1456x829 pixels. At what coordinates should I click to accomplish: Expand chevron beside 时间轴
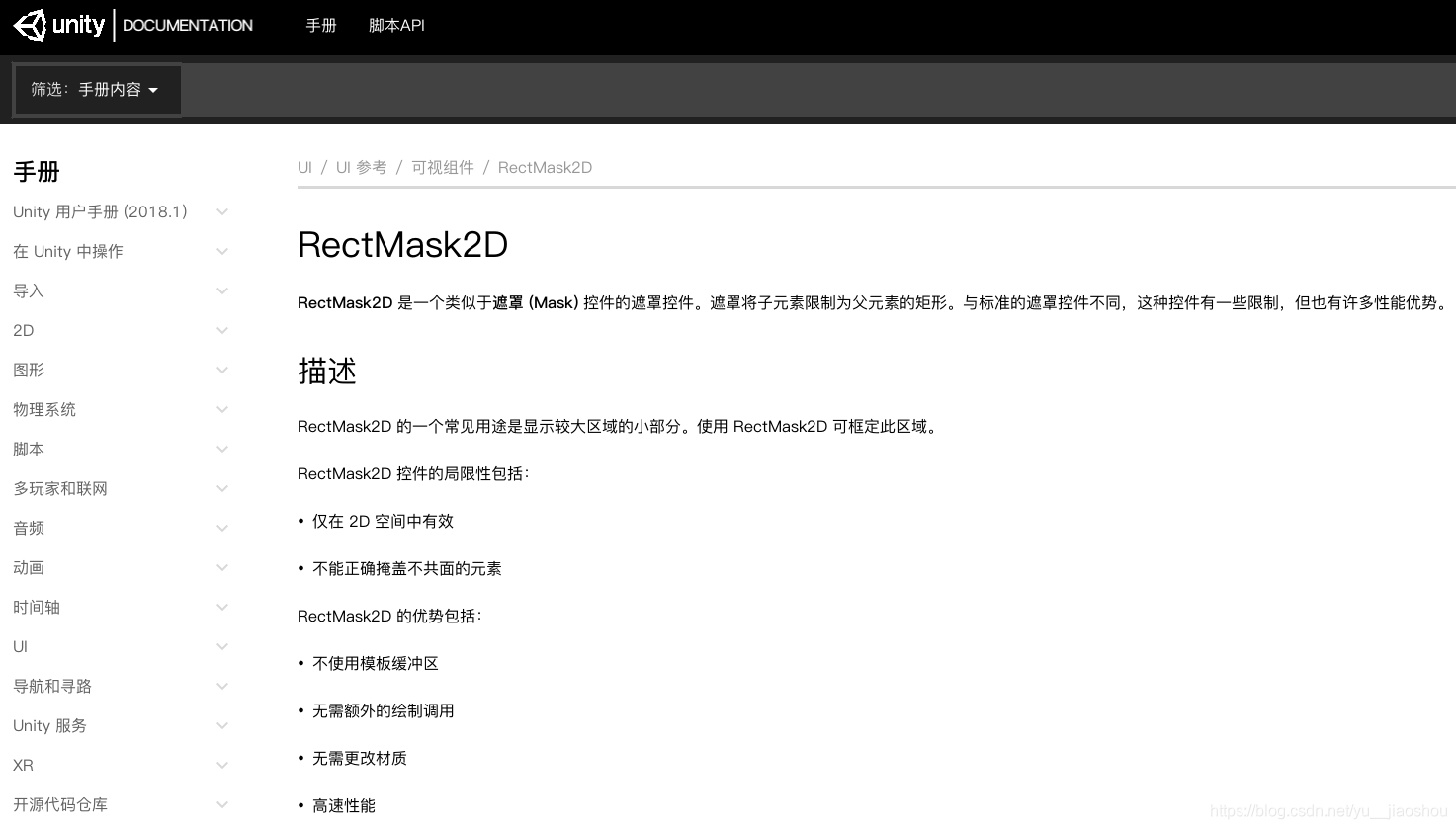(222, 608)
